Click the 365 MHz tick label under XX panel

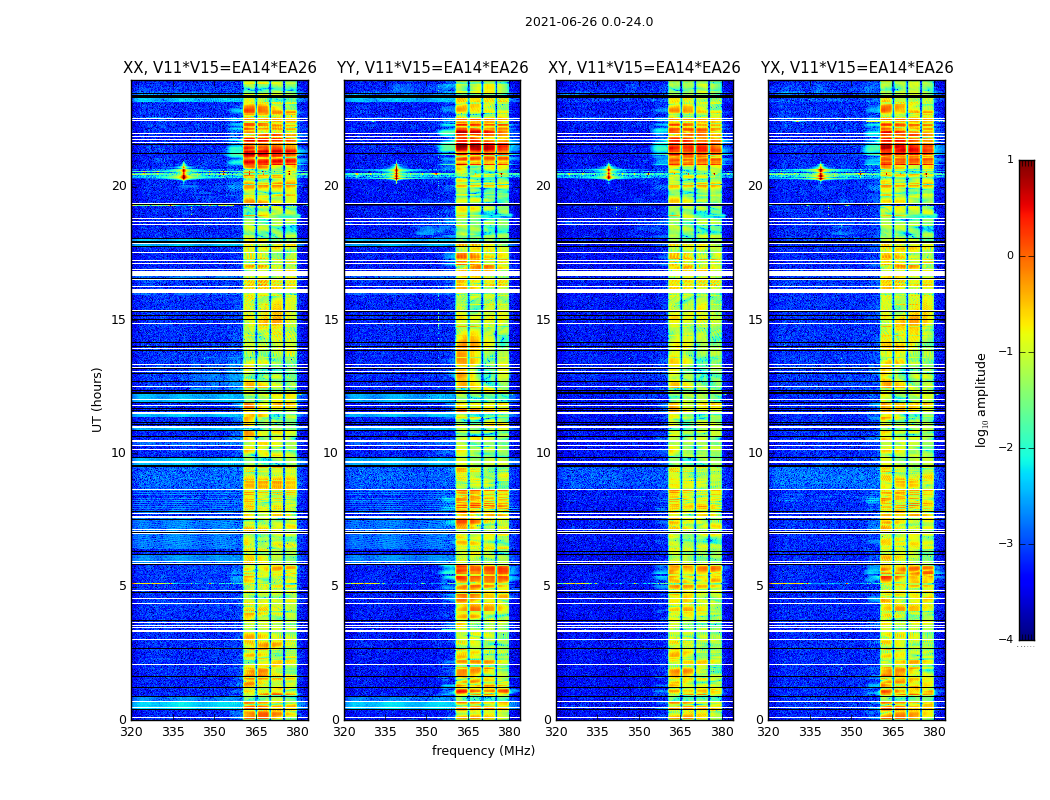coord(256,732)
